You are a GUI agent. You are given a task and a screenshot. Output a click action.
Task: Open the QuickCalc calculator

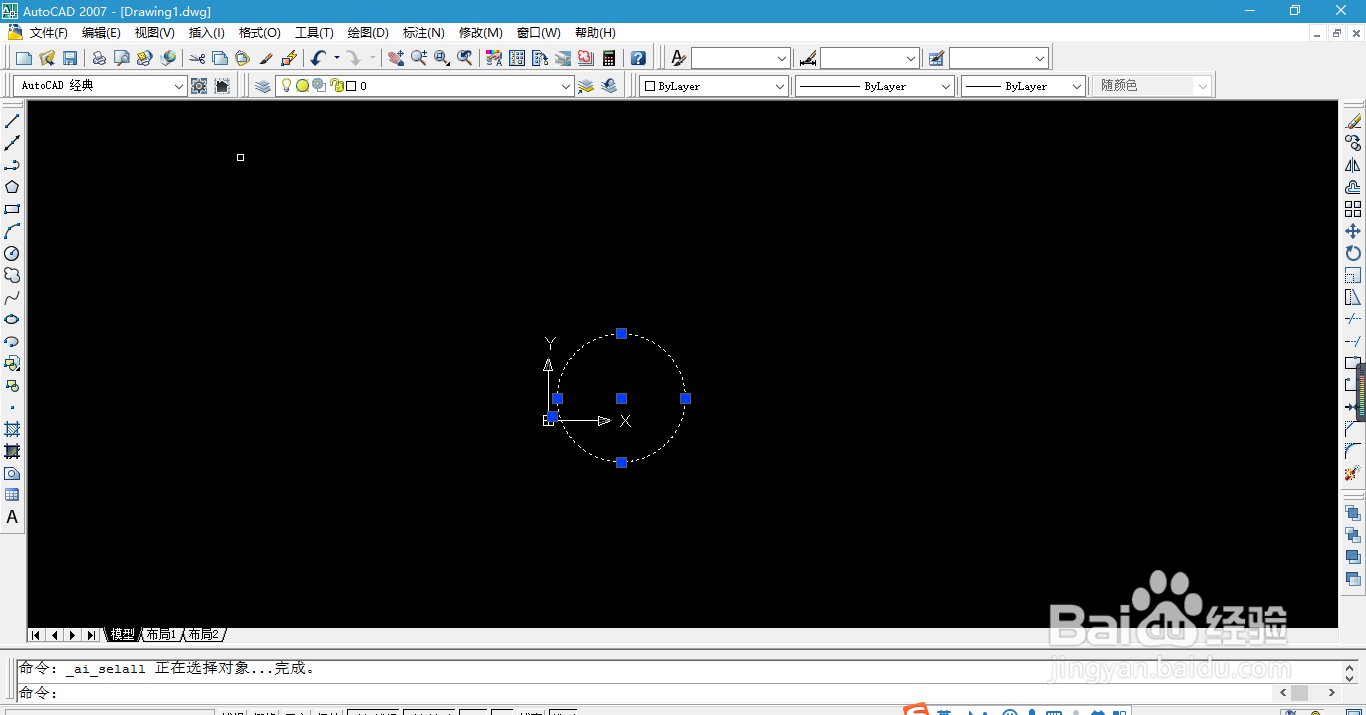tap(609, 58)
